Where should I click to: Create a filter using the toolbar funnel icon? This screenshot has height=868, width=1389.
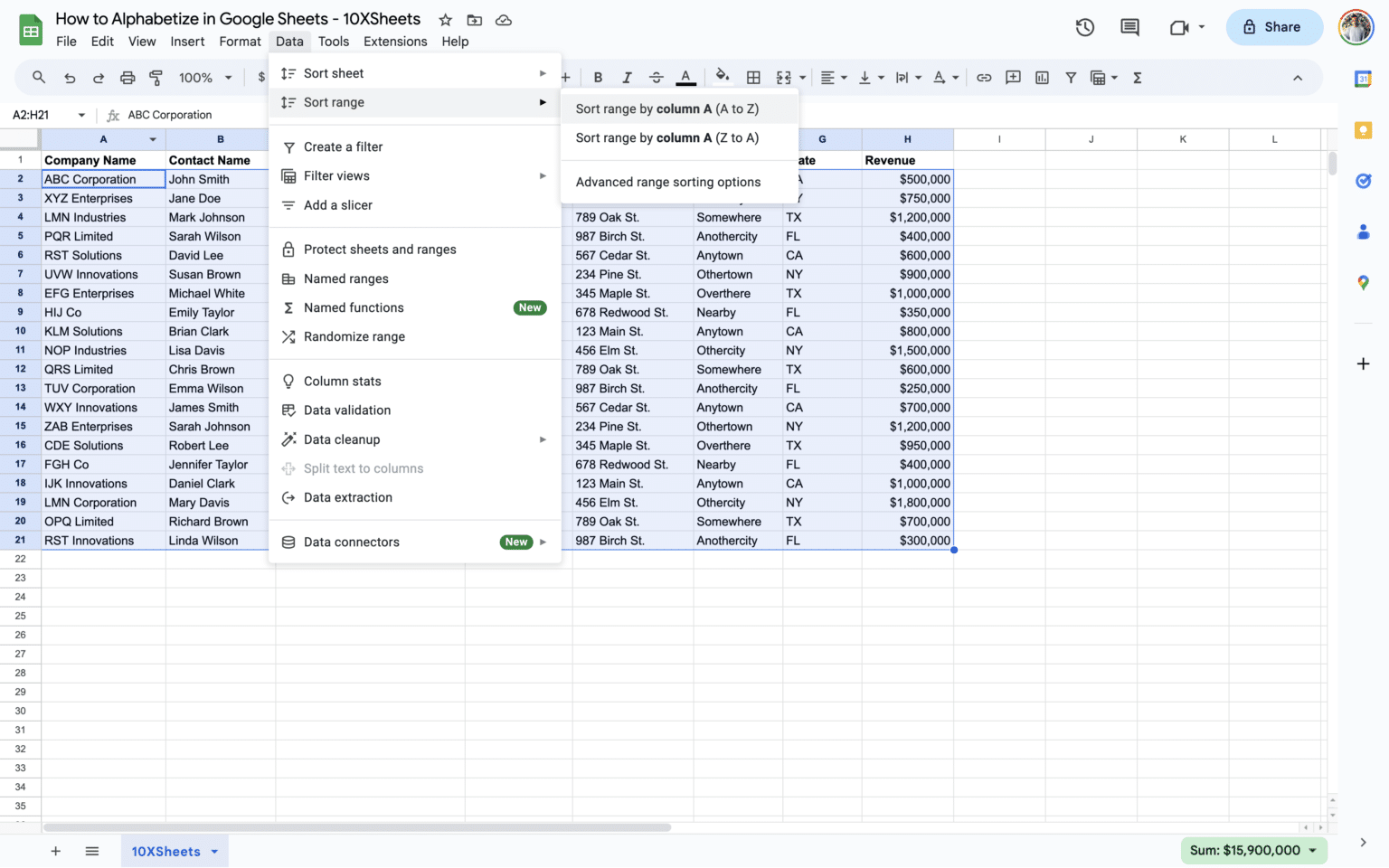click(x=1071, y=78)
